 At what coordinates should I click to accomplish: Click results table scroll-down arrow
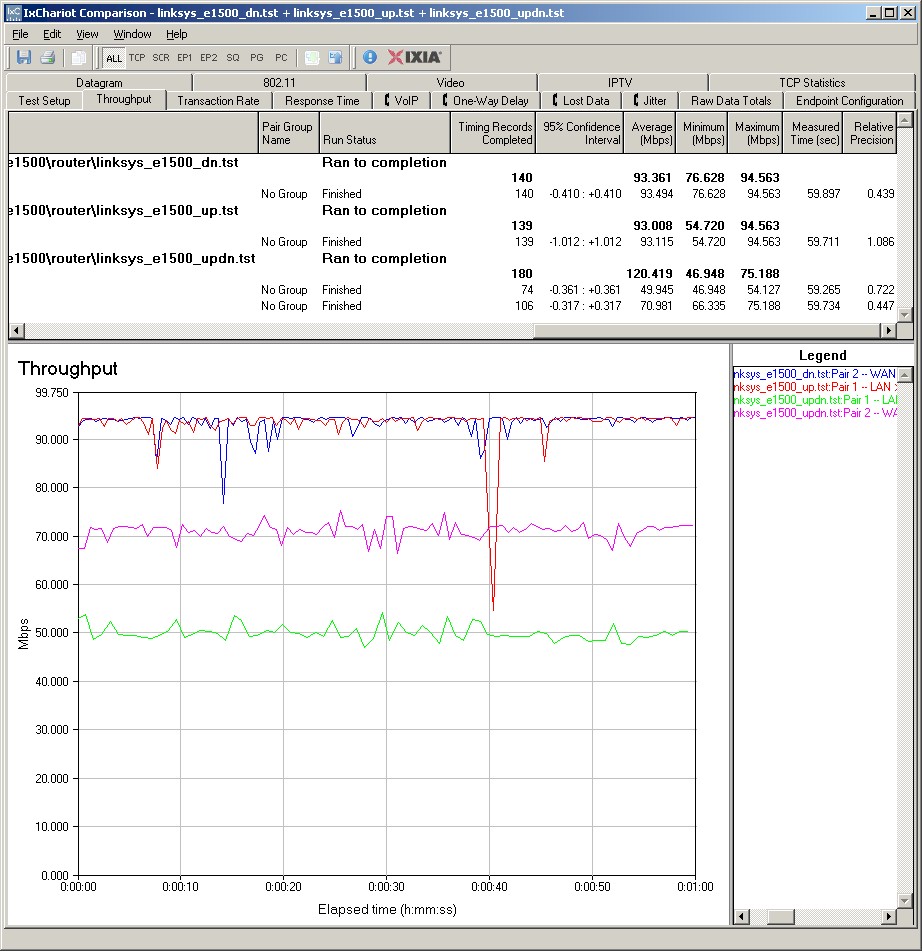(905, 314)
